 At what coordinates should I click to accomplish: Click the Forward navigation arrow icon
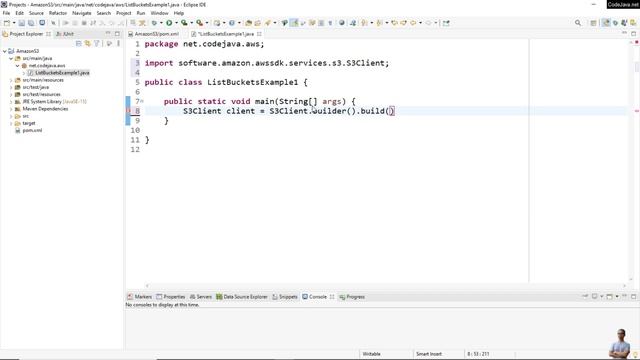[429, 23]
